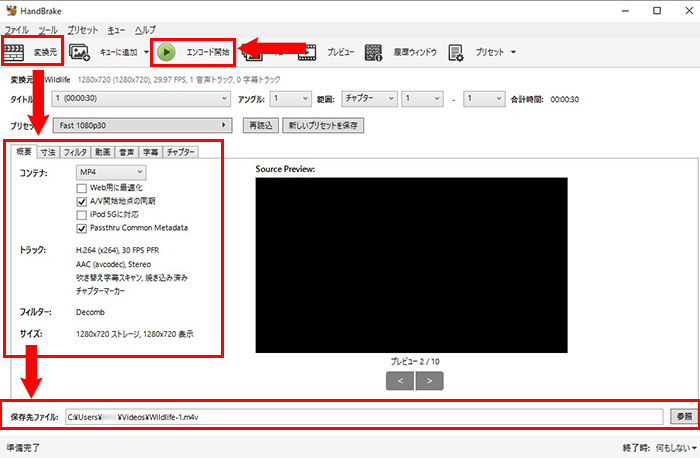700x458 pixels.
Task: Click the HandBrake app logo icon
Action: coord(11,11)
